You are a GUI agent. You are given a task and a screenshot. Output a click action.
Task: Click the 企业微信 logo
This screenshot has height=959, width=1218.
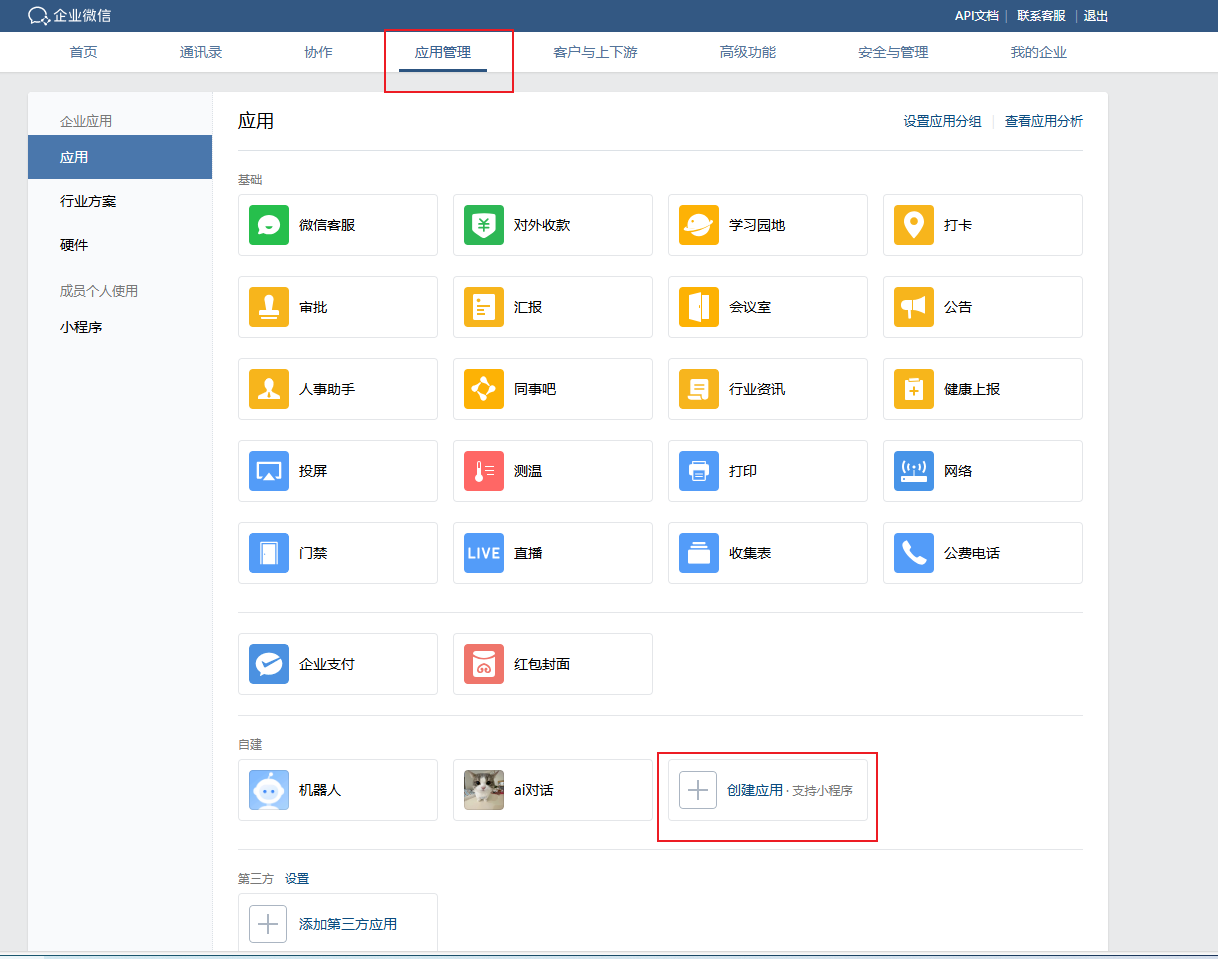click(x=70, y=15)
